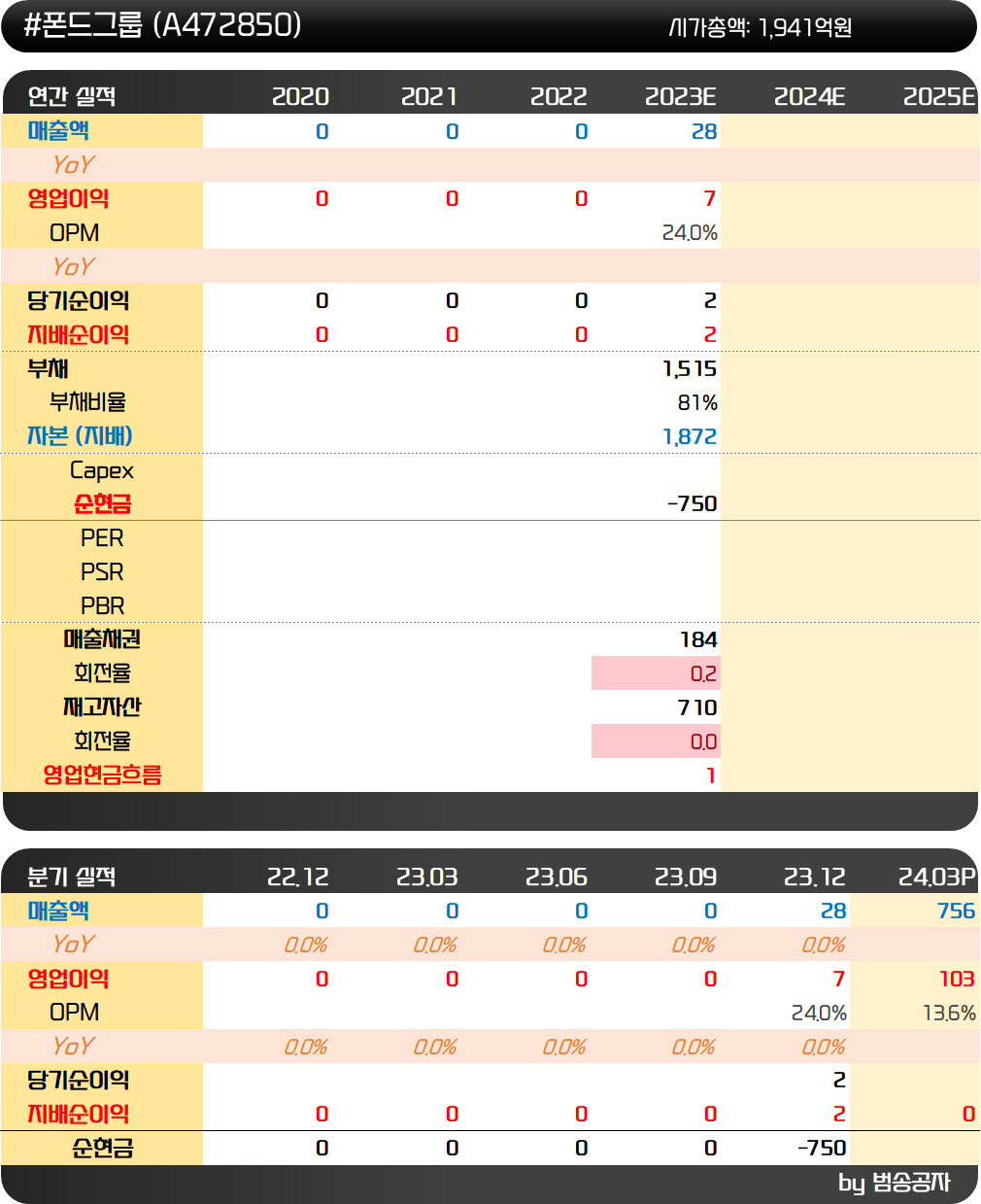Click the 회전율 value 0.2 pink cell

pyautogui.click(x=656, y=673)
